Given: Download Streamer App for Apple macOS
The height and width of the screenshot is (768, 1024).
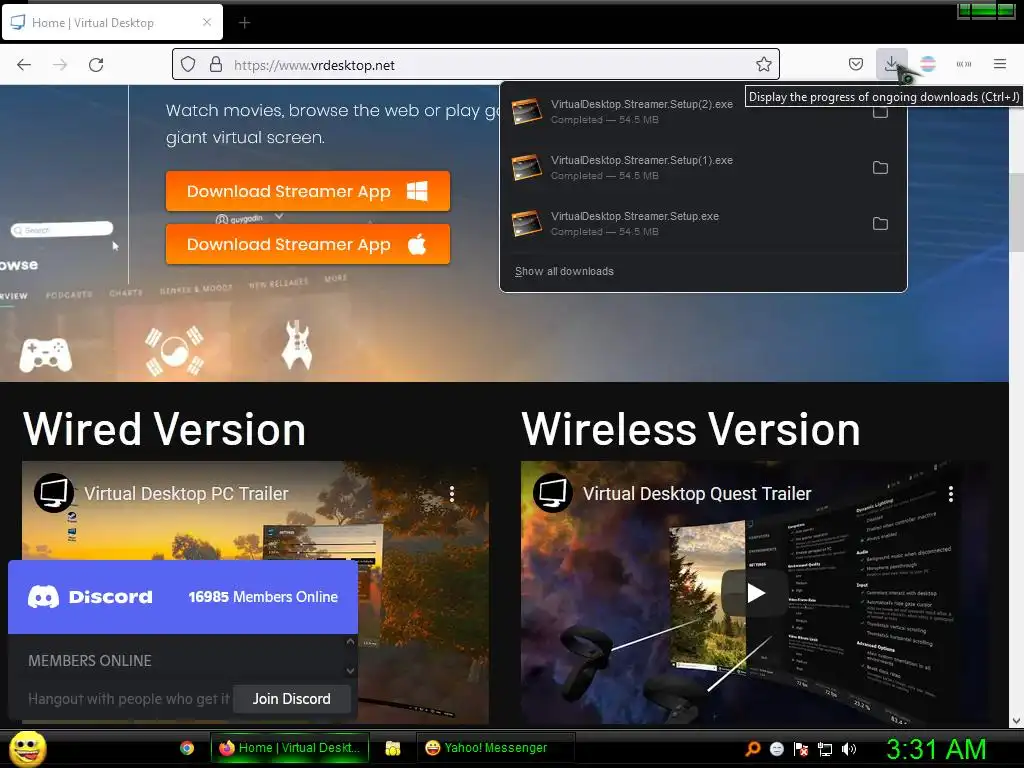Looking at the screenshot, I should pos(308,244).
